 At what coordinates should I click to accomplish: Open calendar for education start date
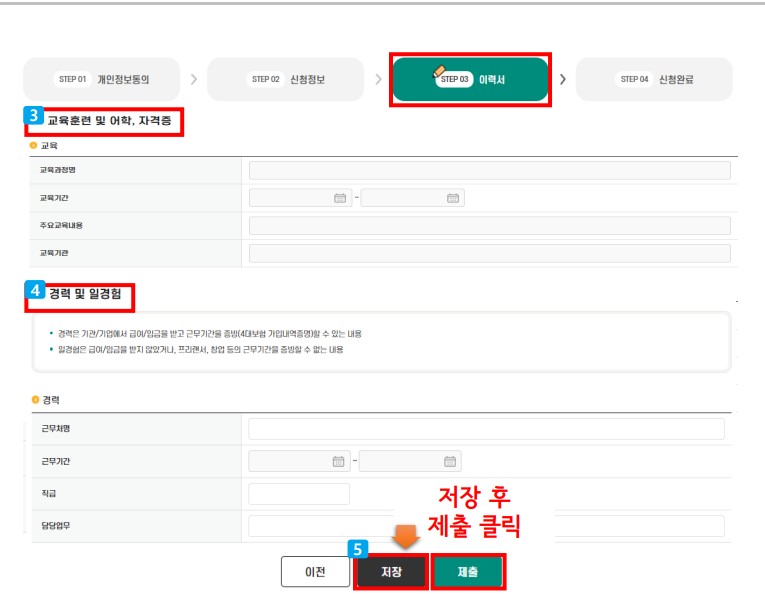click(x=340, y=198)
